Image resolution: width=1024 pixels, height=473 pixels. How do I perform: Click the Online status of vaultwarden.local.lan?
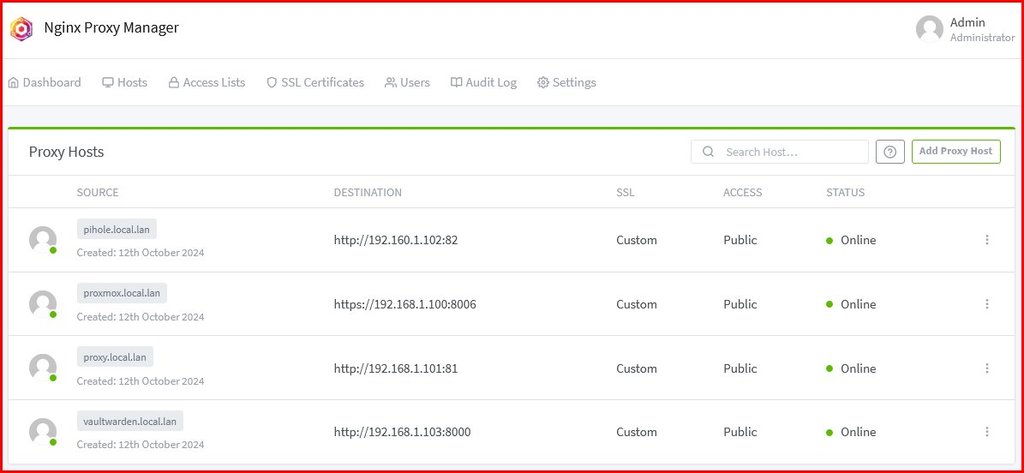pyautogui.click(x=851, y=432)
